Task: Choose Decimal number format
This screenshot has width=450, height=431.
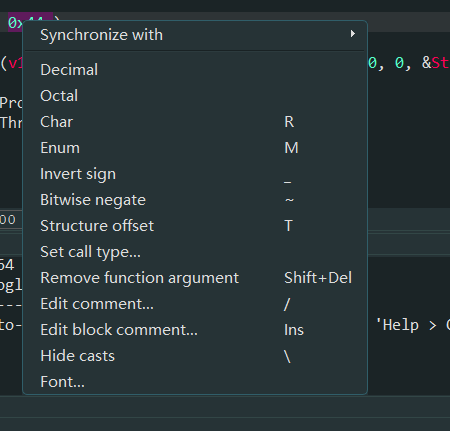Action: [195, 70]
